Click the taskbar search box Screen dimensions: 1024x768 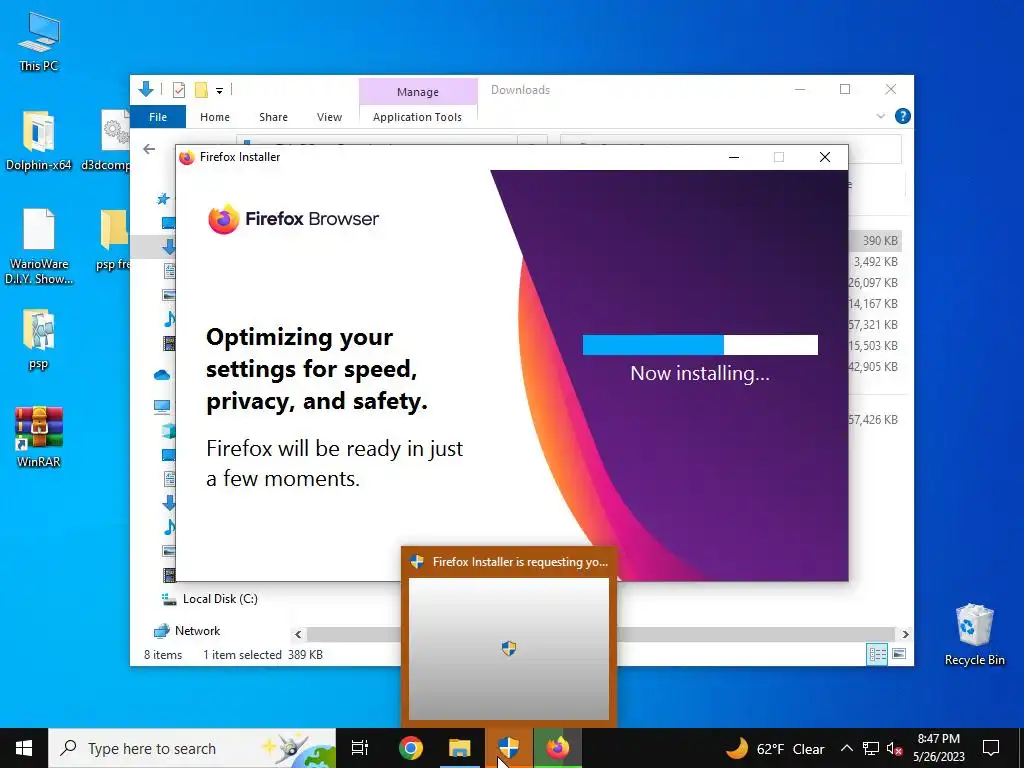point(192,748)
